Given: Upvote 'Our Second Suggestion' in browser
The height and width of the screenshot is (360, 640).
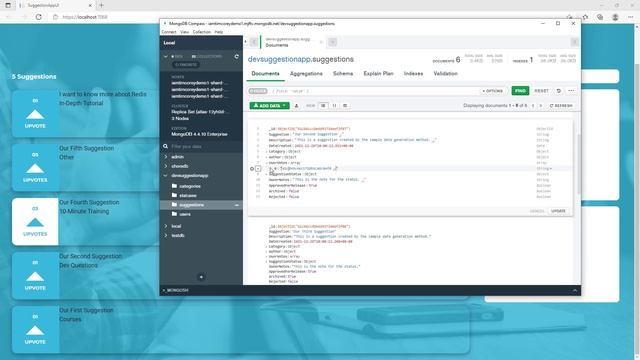Looking at the screenshot, I should (35, 276).
